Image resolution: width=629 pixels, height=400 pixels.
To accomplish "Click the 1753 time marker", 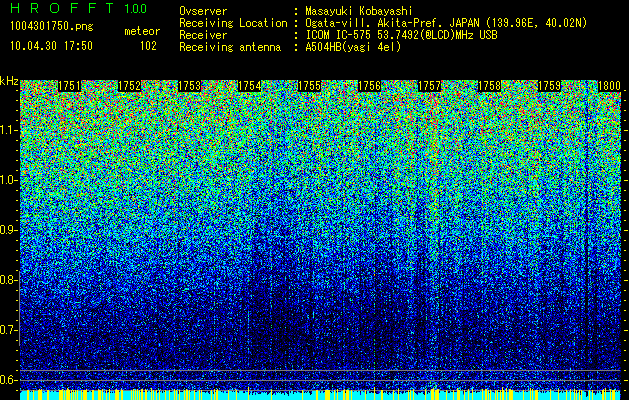I will [x=189, y=86].
